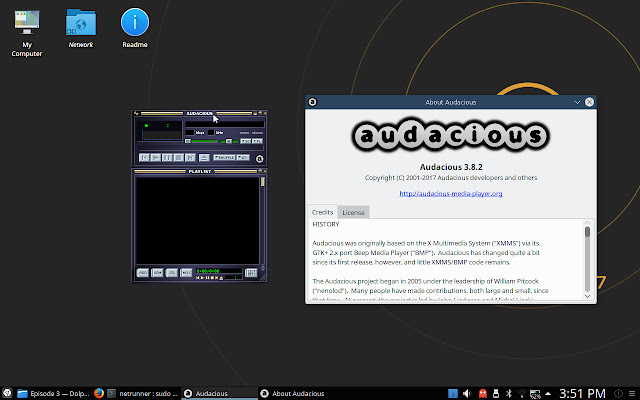640x400 pixels.
Task: Start playback with the large Play button
Action: coord(156,158)
